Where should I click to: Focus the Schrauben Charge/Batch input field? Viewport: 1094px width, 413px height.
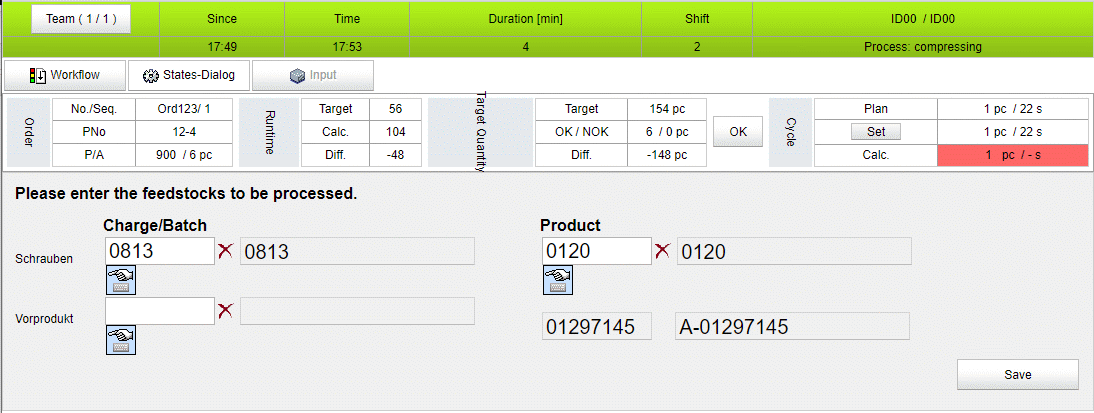click(160, 251)
